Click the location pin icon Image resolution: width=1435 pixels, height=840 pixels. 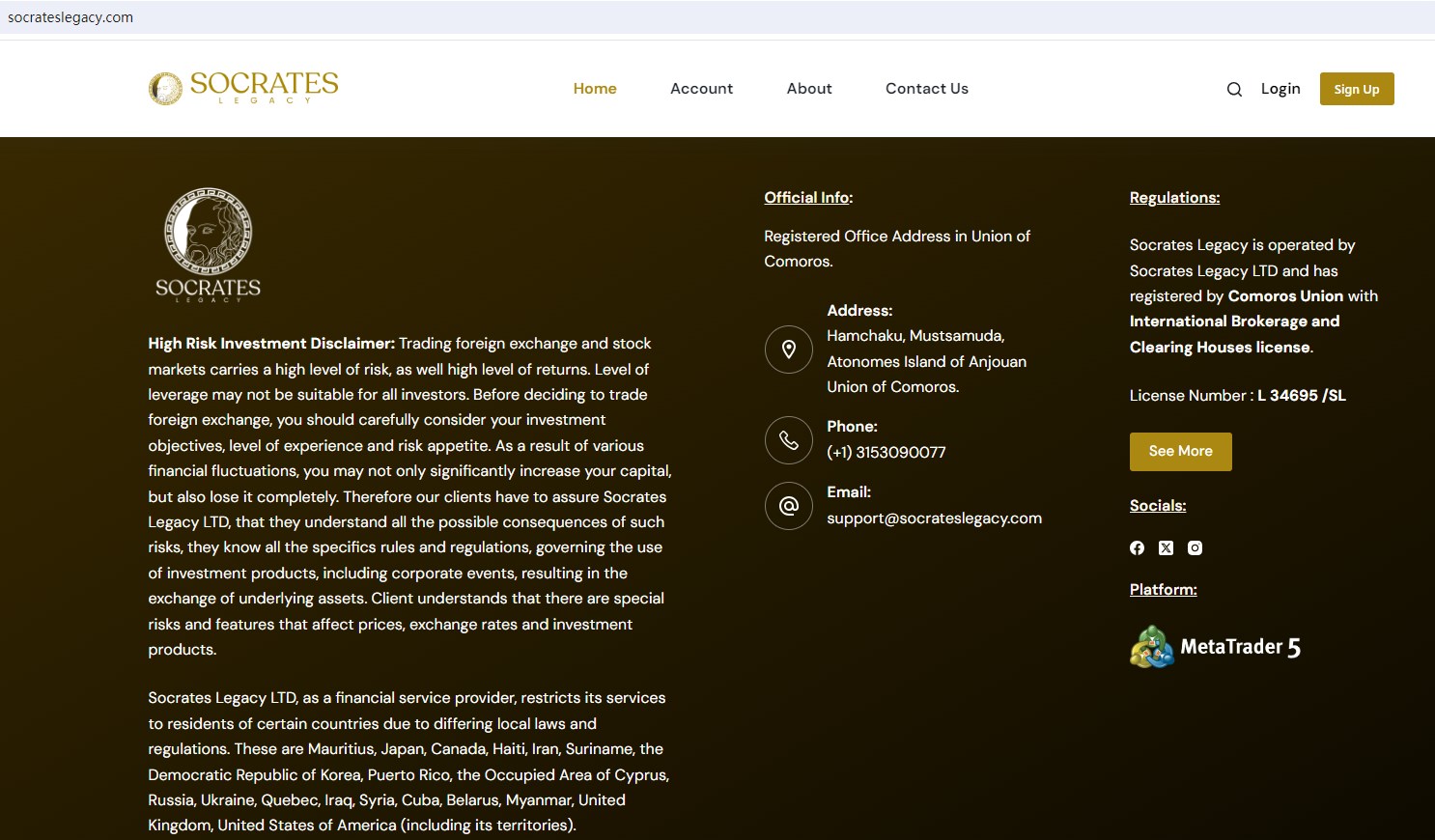[x=789, y=350]
